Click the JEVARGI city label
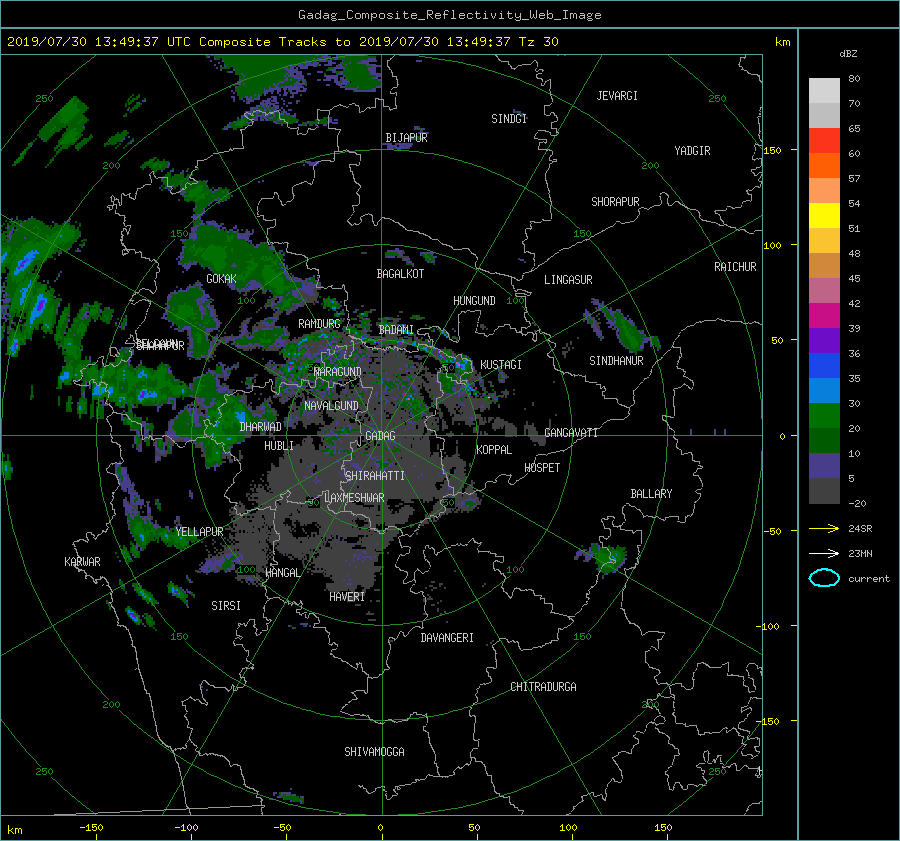The image size is (900, 841). pyautogui.click(x=617, y=96)
